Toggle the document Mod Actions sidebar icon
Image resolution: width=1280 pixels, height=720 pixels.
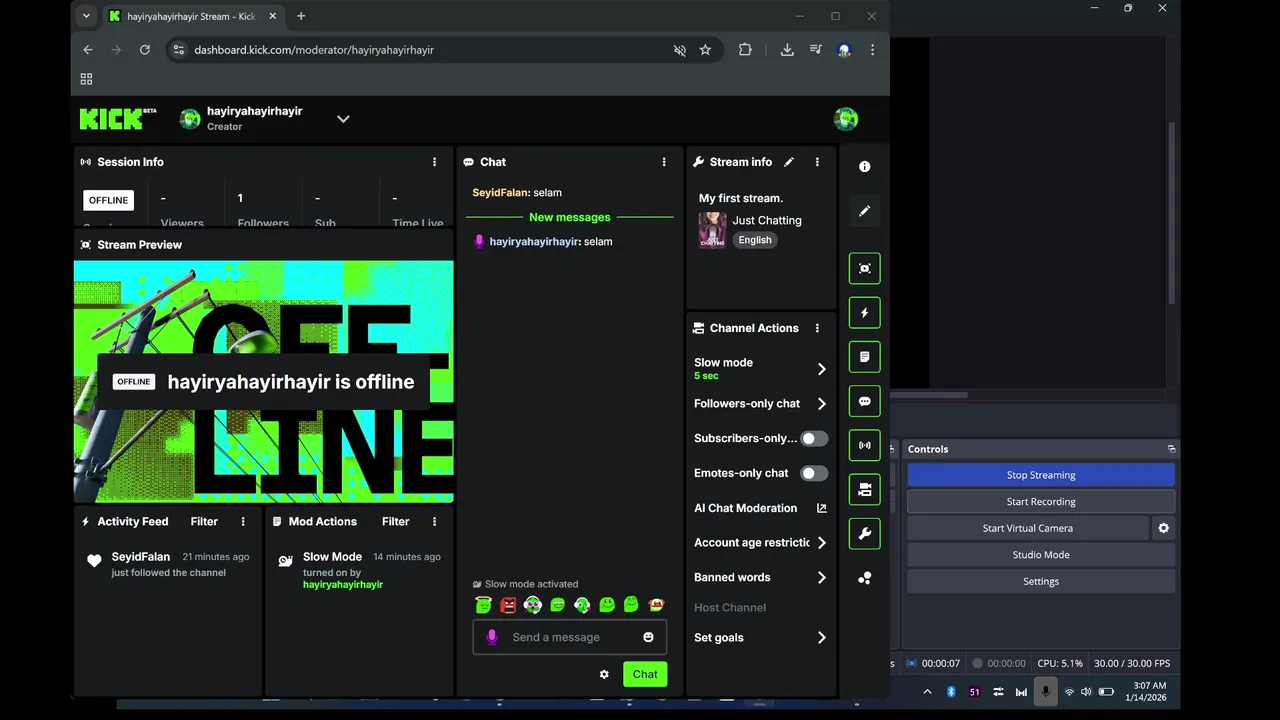tap(865, 357)
